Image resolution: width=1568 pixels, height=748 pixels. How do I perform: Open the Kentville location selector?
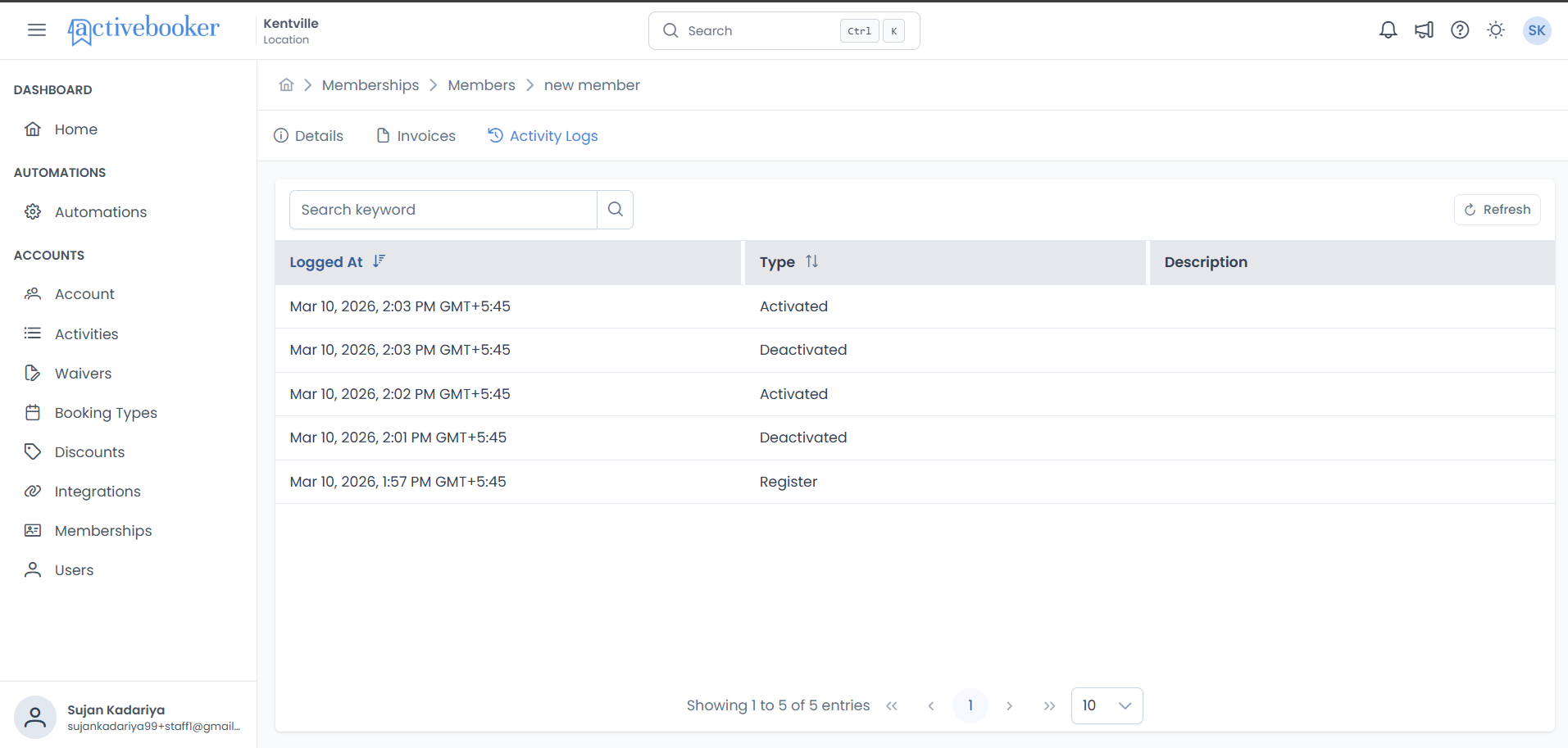pos(291,31)
